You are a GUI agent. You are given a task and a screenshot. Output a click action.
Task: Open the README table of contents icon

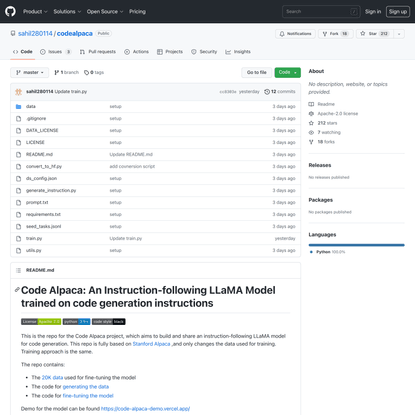pos(19,270)
